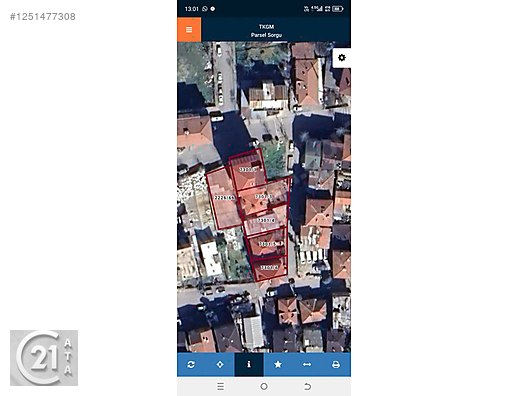Click the Century 21 ATA logo

[44, 358]
